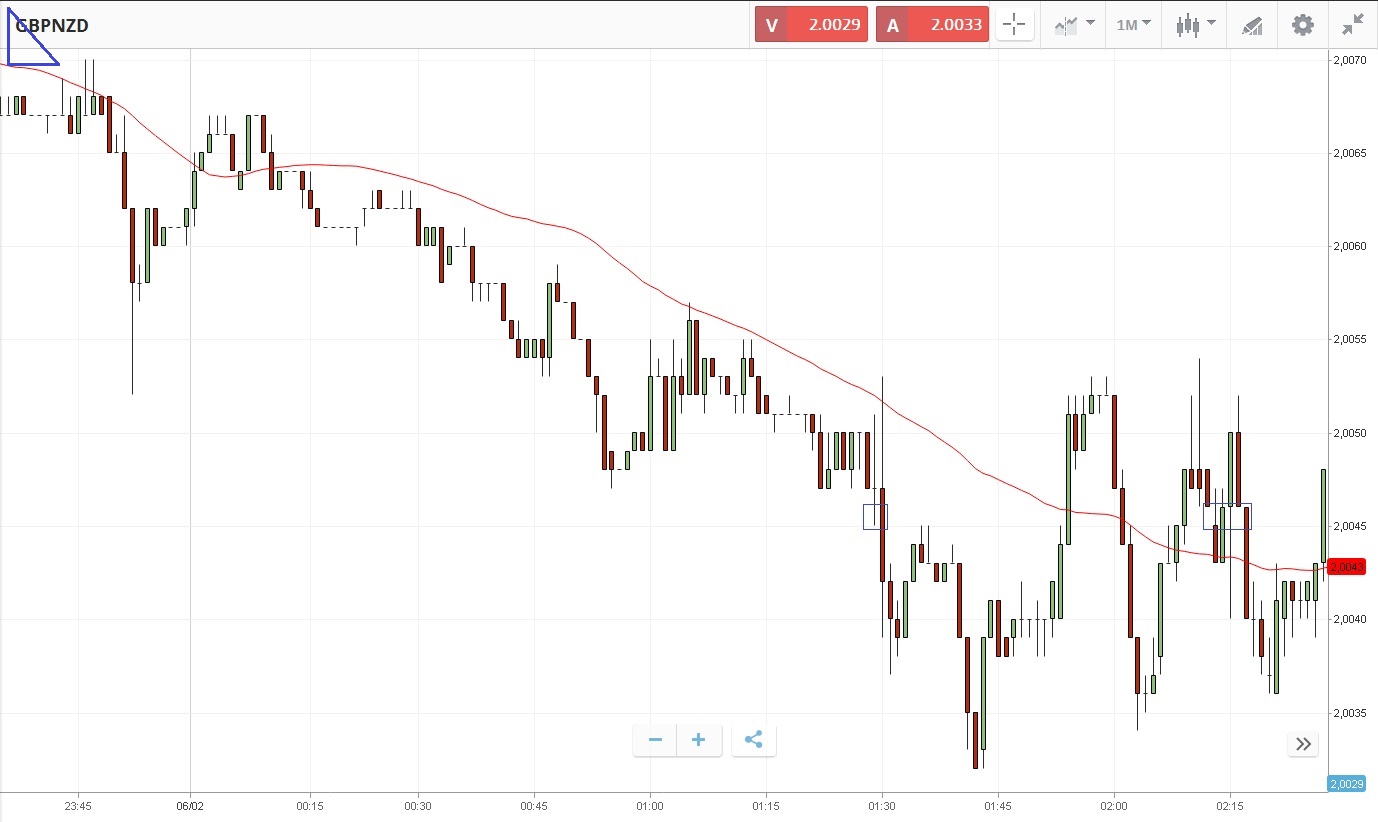Open the candlestick chart type dropdown

1196,25
